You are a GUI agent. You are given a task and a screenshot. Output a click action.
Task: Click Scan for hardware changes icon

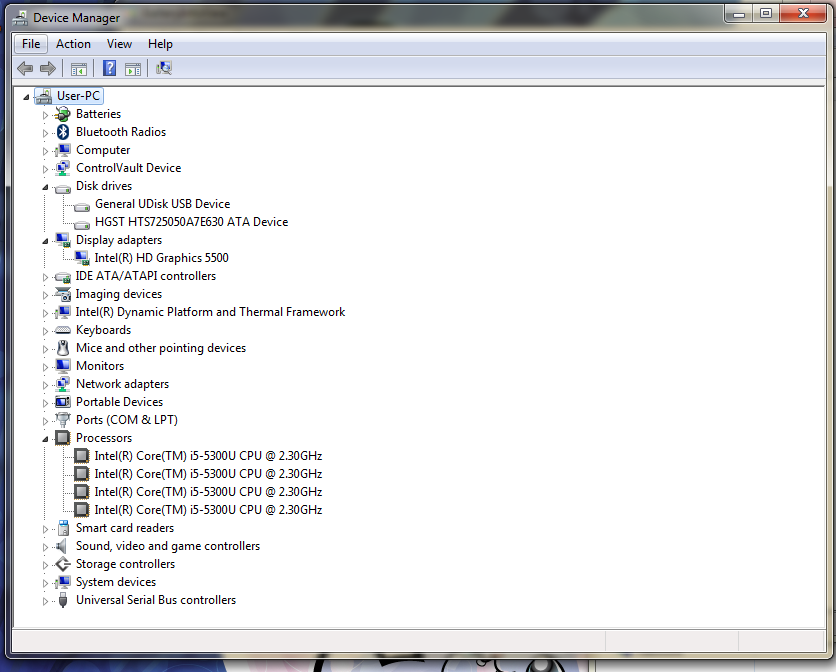(164, 68)
